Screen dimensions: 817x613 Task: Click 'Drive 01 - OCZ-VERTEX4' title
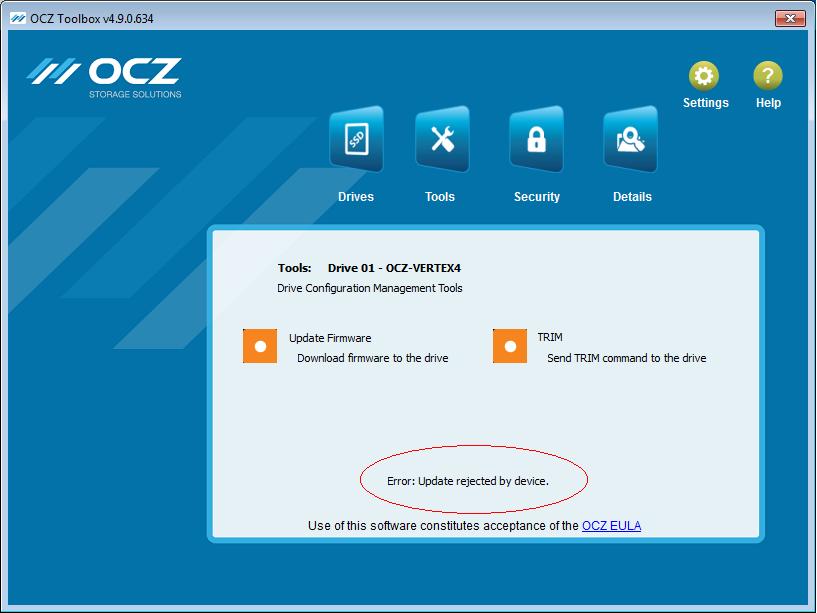[394, 268]
